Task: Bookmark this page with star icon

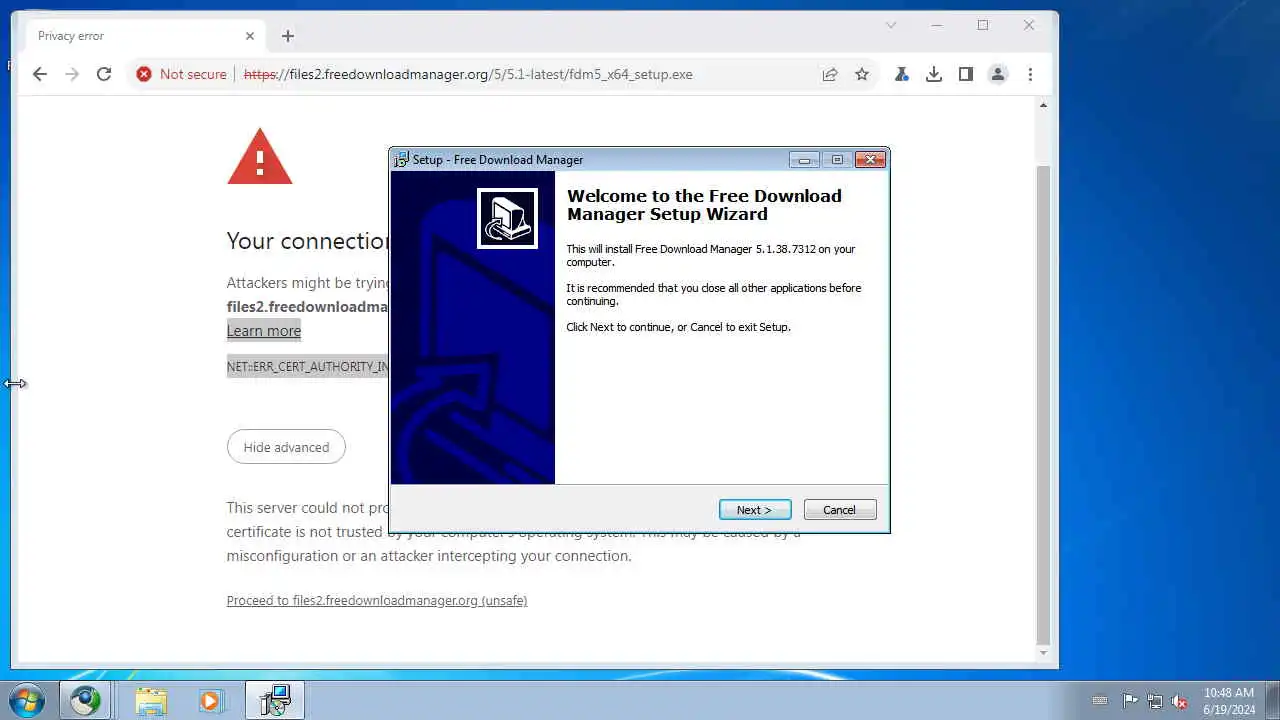Action: pos(862,74)
